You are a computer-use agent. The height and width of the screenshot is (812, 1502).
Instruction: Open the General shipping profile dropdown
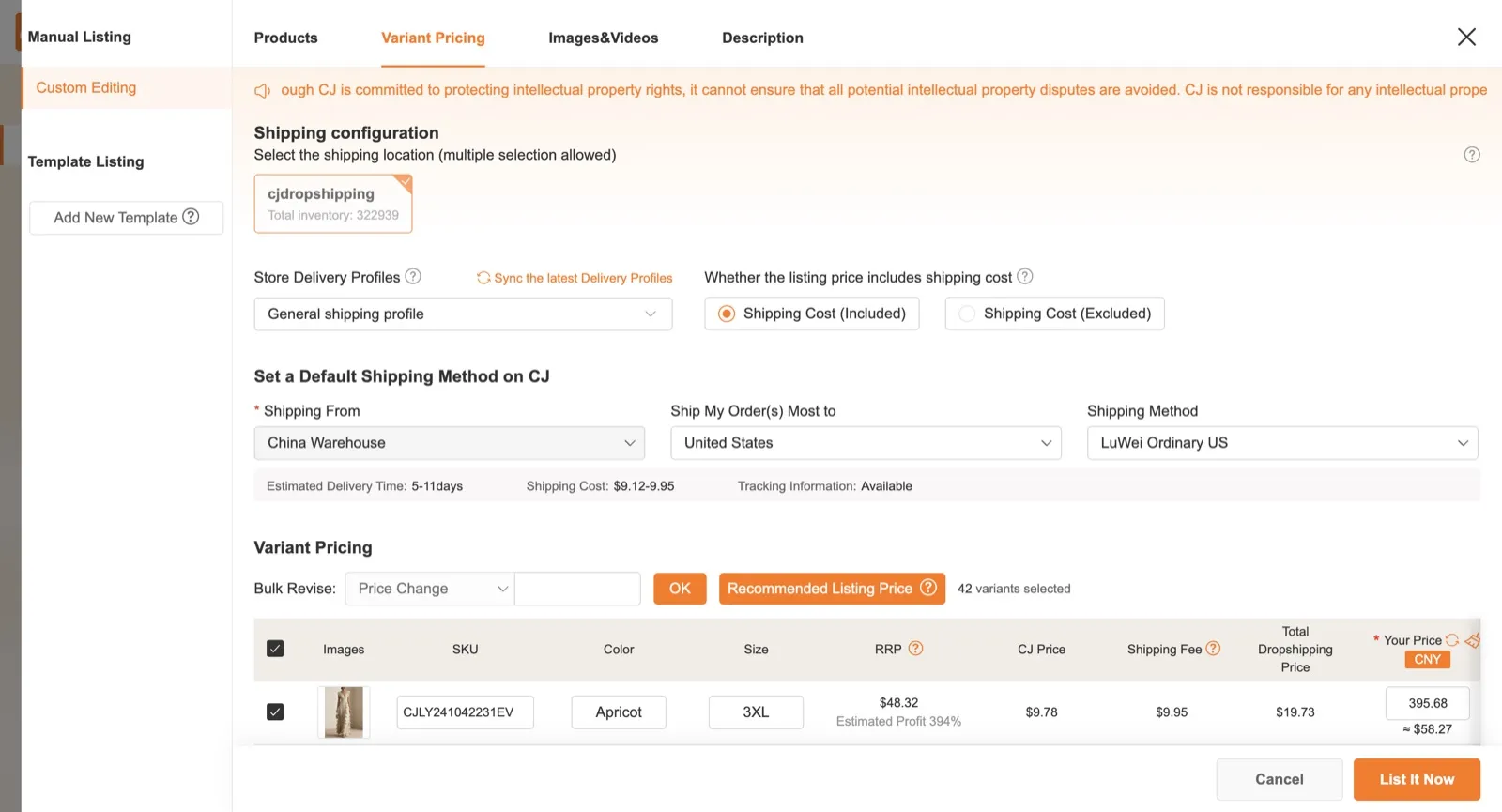pyautogui.click(x=463, y=314)
